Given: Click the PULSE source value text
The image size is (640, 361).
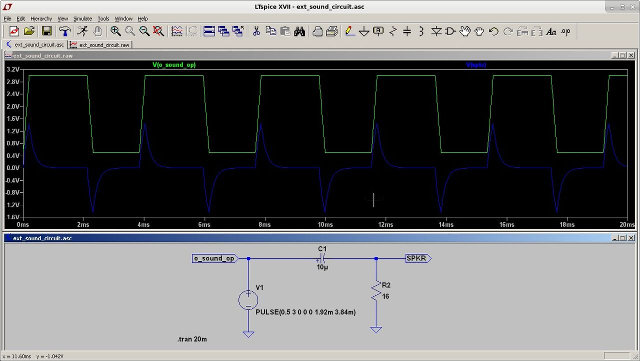Looking at the screenshot, I should [x=305, y=312].
